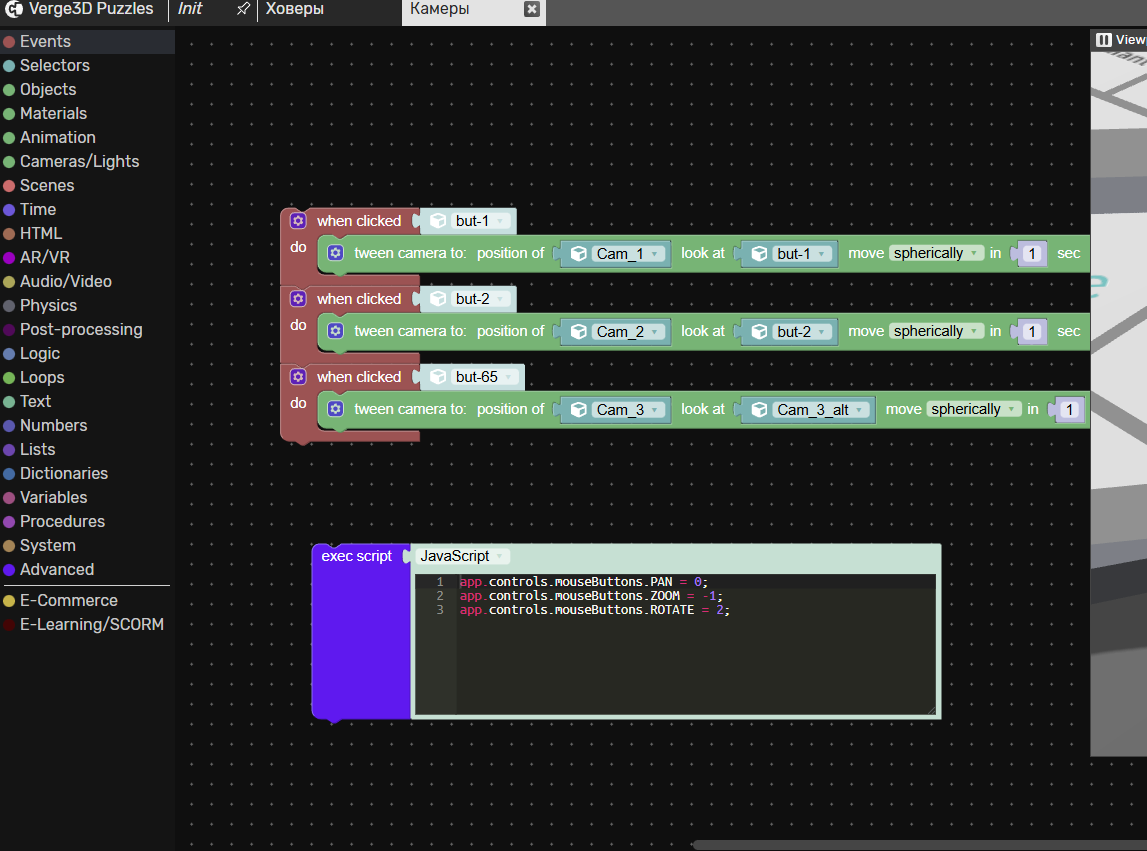Click the Verge3D Puzzles logo icon

click(x=13, y=9)
